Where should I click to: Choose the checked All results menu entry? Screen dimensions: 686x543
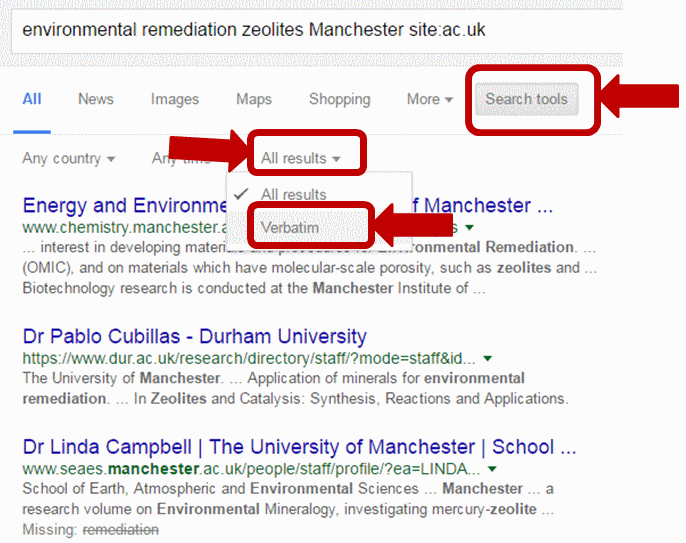click(294, 194)
